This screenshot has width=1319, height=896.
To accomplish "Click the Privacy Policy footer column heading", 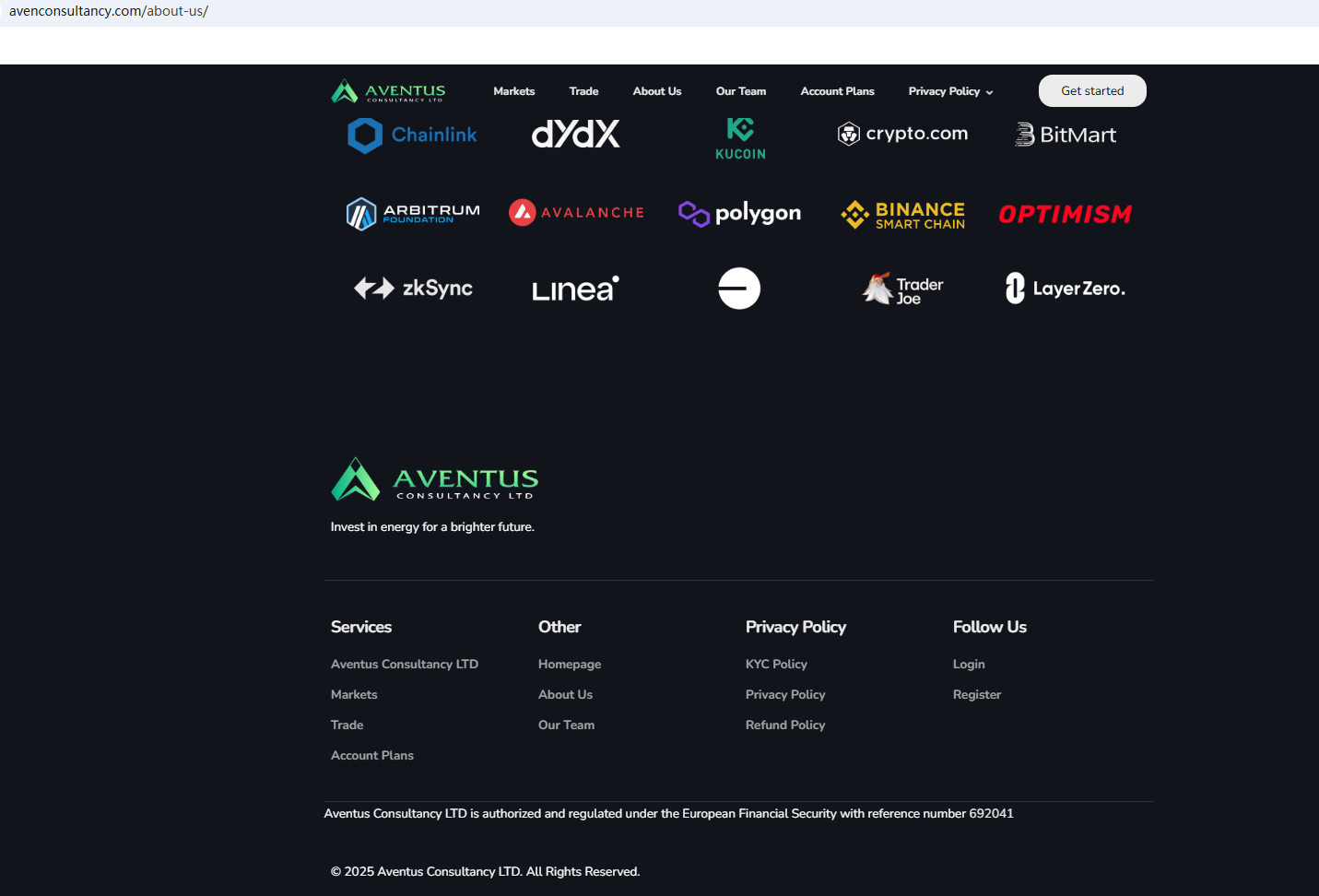I will pos(795,627).
